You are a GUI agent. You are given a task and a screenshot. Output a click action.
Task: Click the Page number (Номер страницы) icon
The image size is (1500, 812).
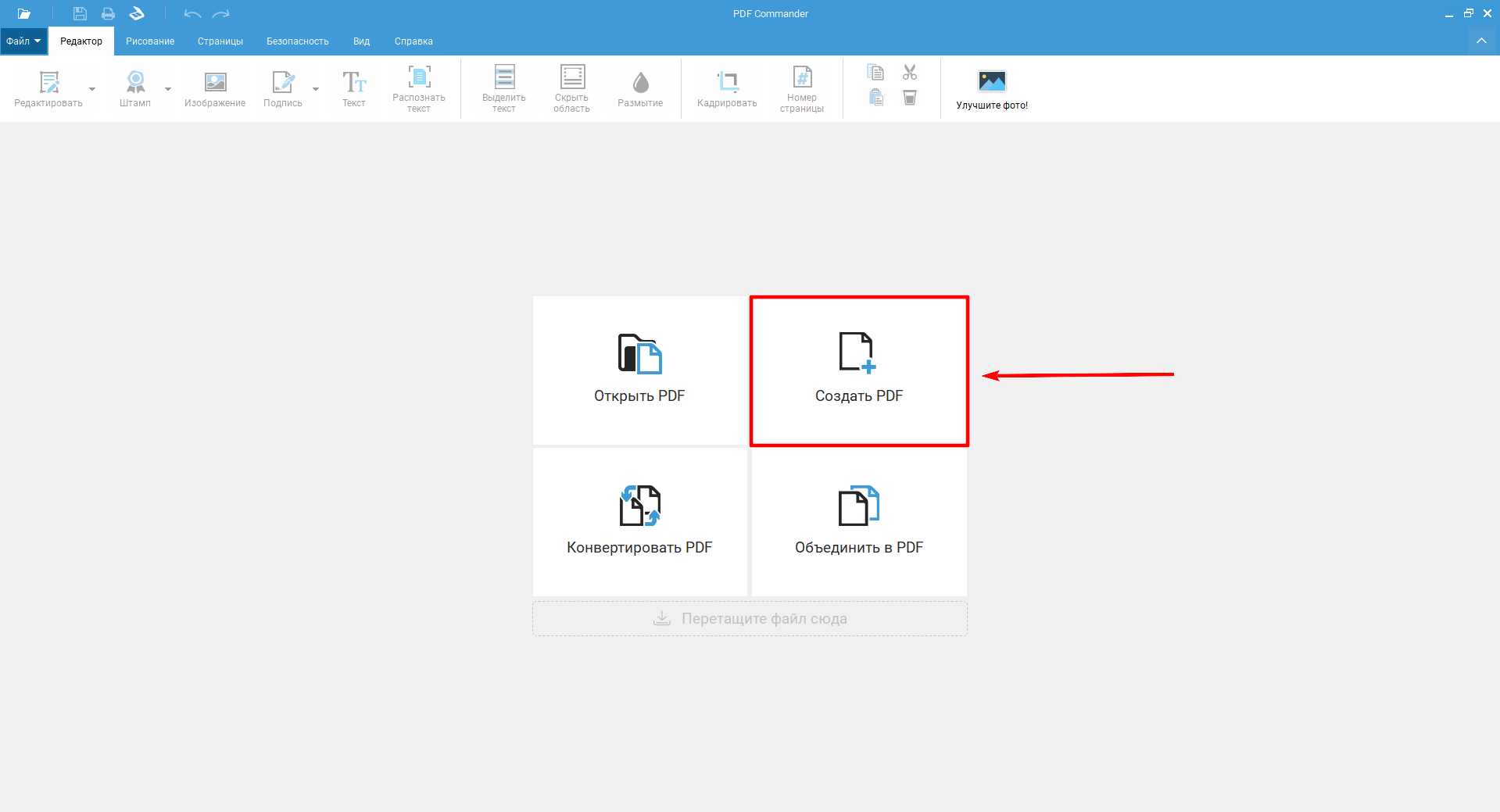coord(802,77)
